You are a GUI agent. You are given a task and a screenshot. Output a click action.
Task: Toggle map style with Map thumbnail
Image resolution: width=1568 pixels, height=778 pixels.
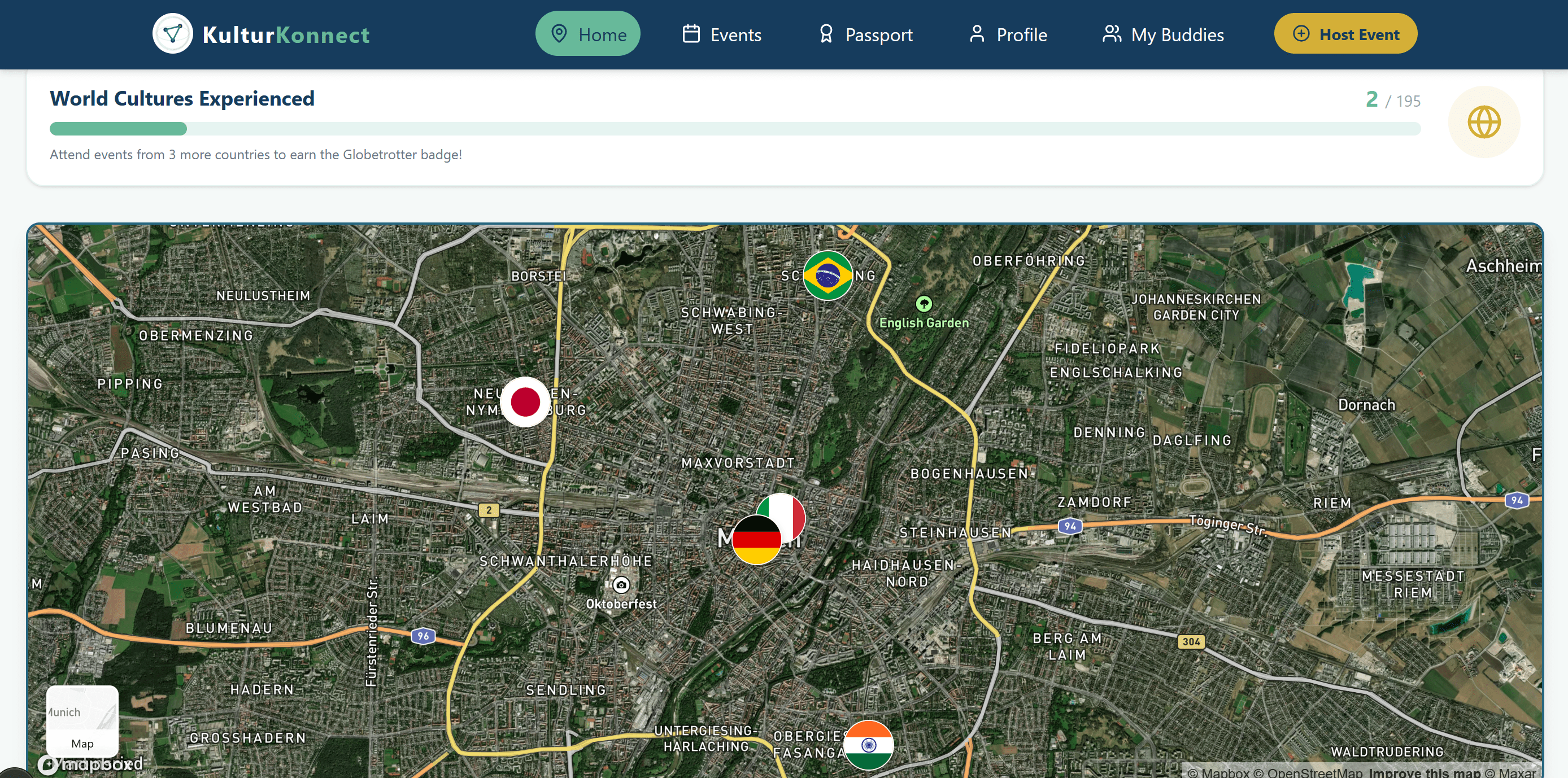point(82,720)
